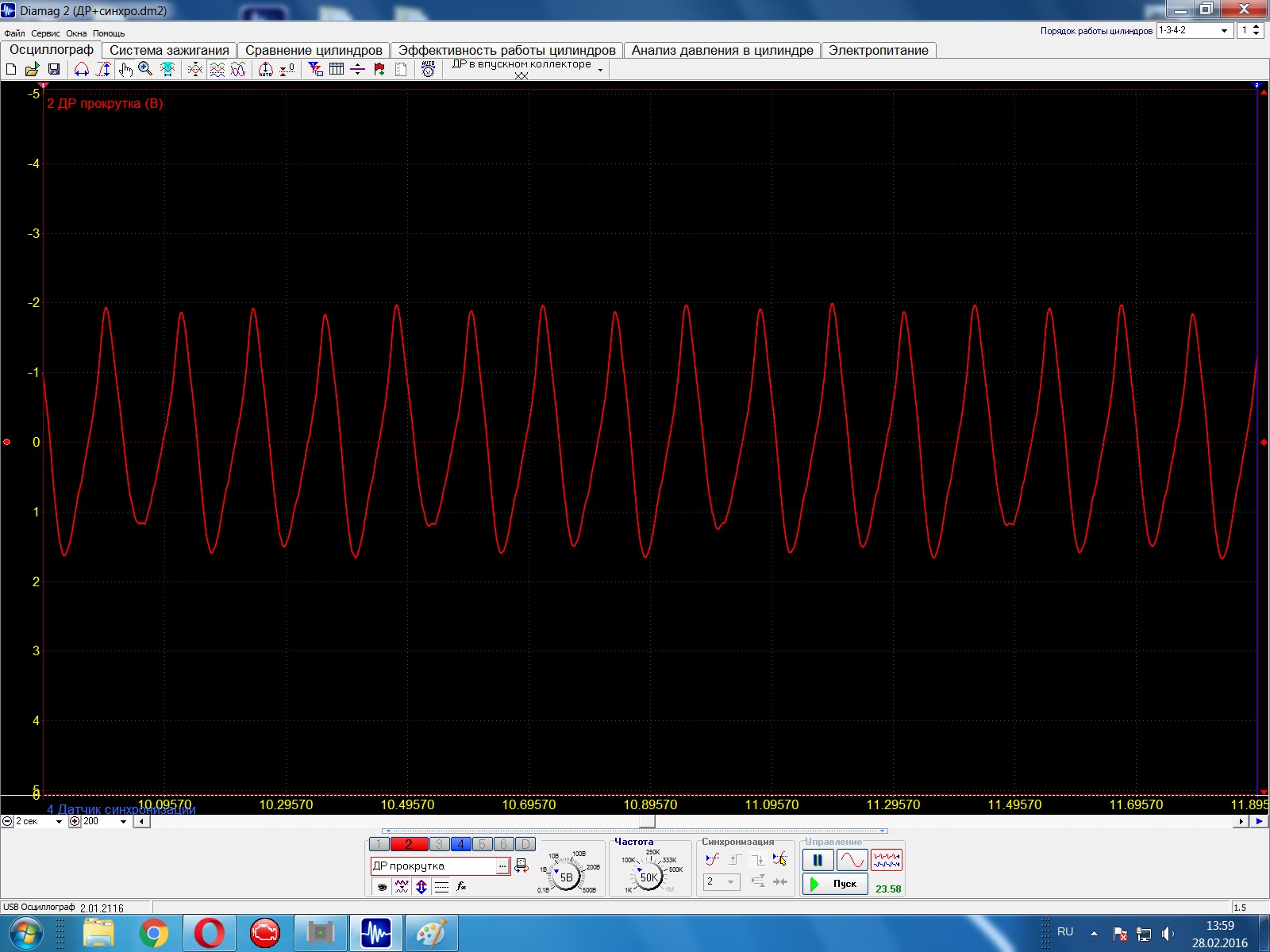The image size is (1270, 952).
Task: Select channel 3 button
Action: [x=439, y=844]
